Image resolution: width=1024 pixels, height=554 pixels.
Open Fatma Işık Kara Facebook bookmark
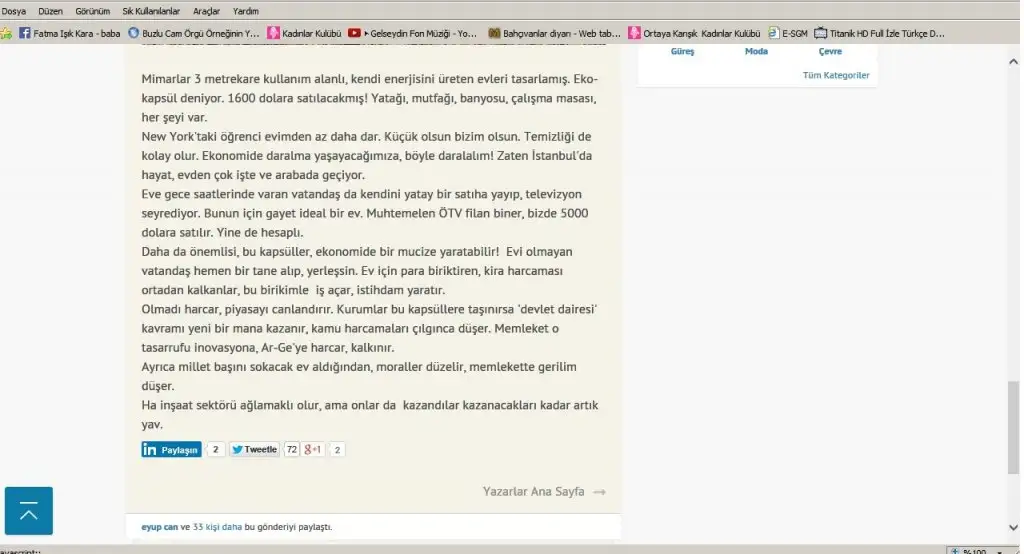[68, 33]
